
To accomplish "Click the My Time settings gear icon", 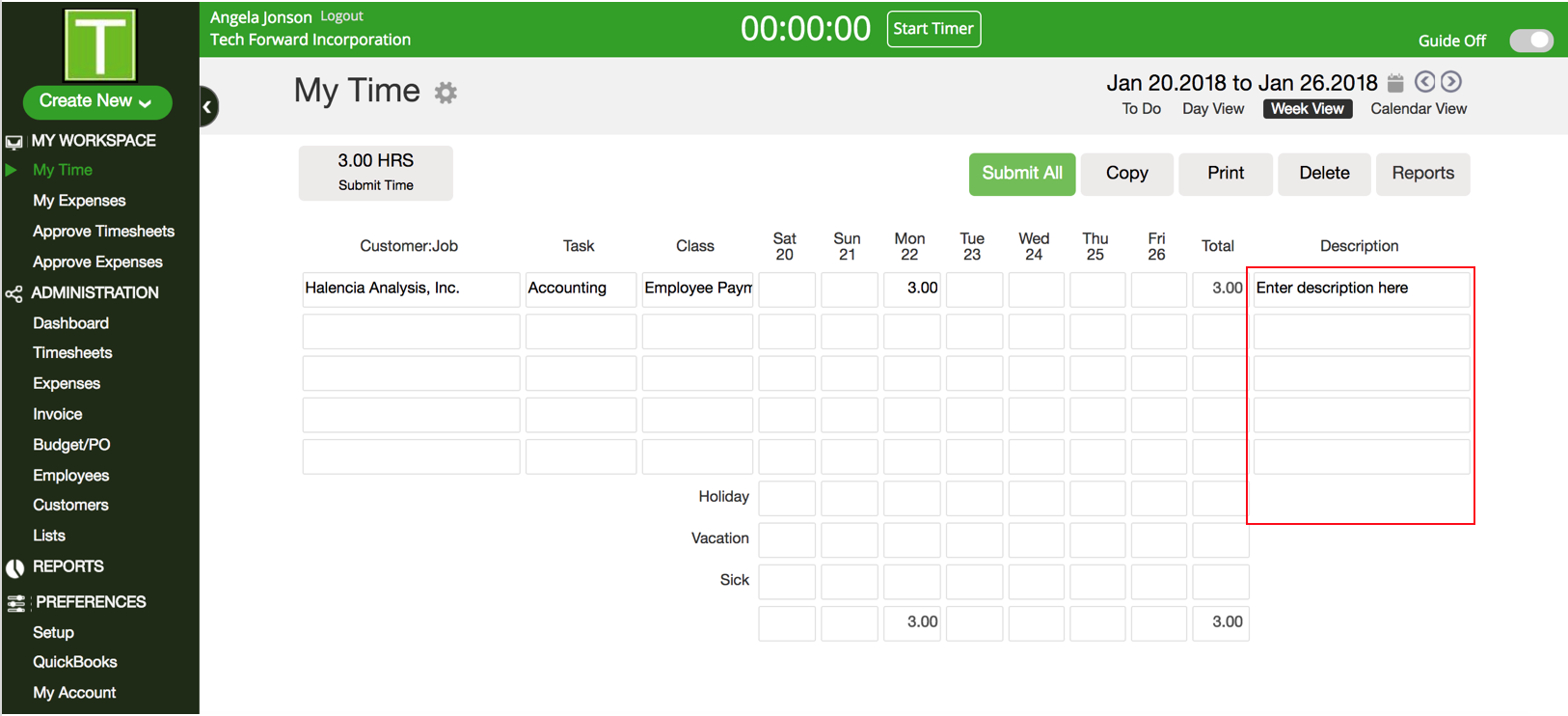I will 445,93.
